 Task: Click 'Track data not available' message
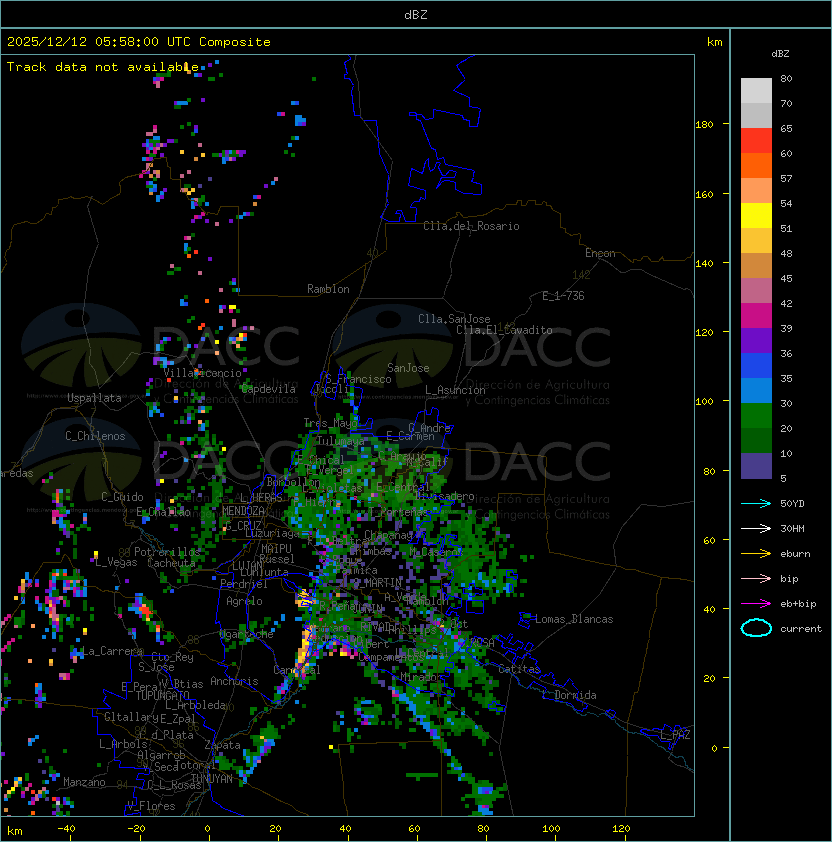pyautogui.click(x=103, y=67)
